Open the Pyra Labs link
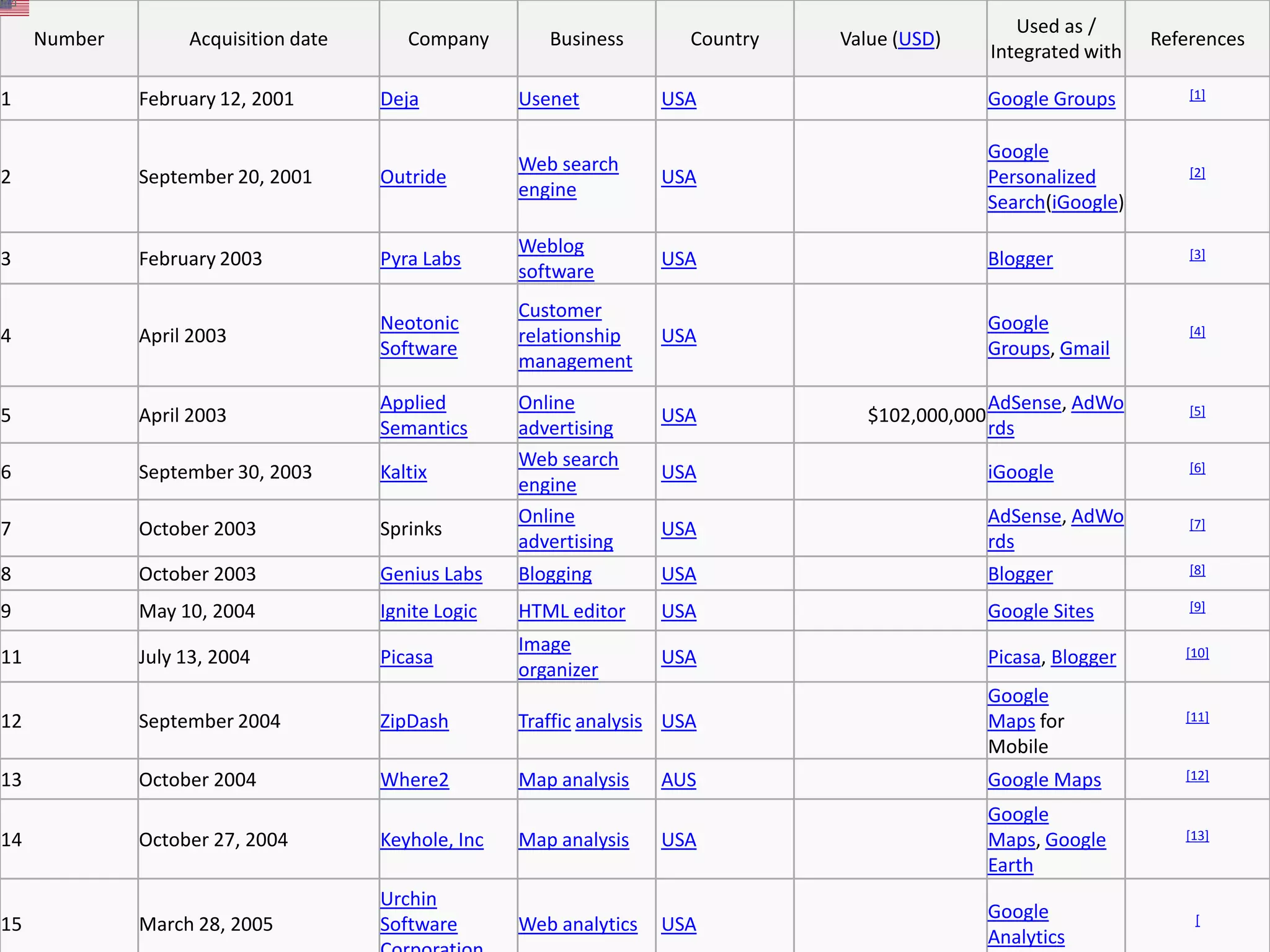The image size is (1270, 952). [x=420, y=259]
